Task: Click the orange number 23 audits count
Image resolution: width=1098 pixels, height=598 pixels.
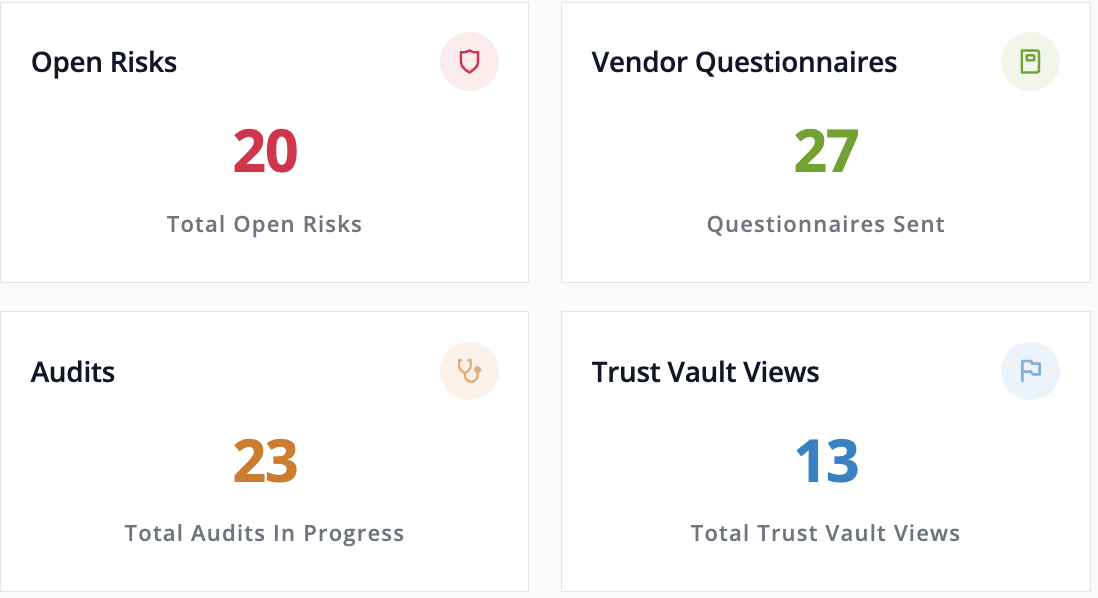Action: pos(265,461)
